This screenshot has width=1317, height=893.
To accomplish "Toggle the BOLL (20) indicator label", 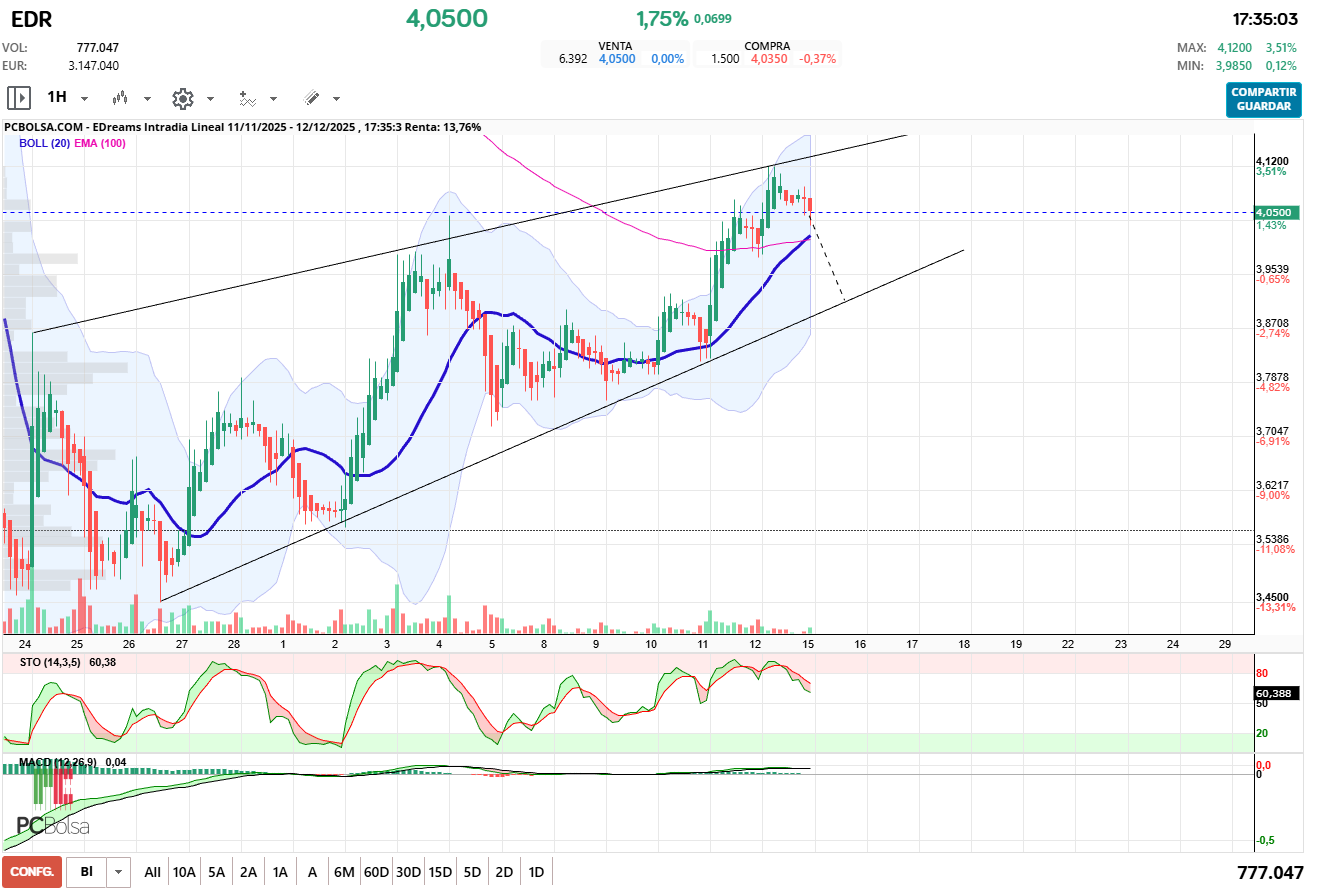I will click(x=44, y=143).
